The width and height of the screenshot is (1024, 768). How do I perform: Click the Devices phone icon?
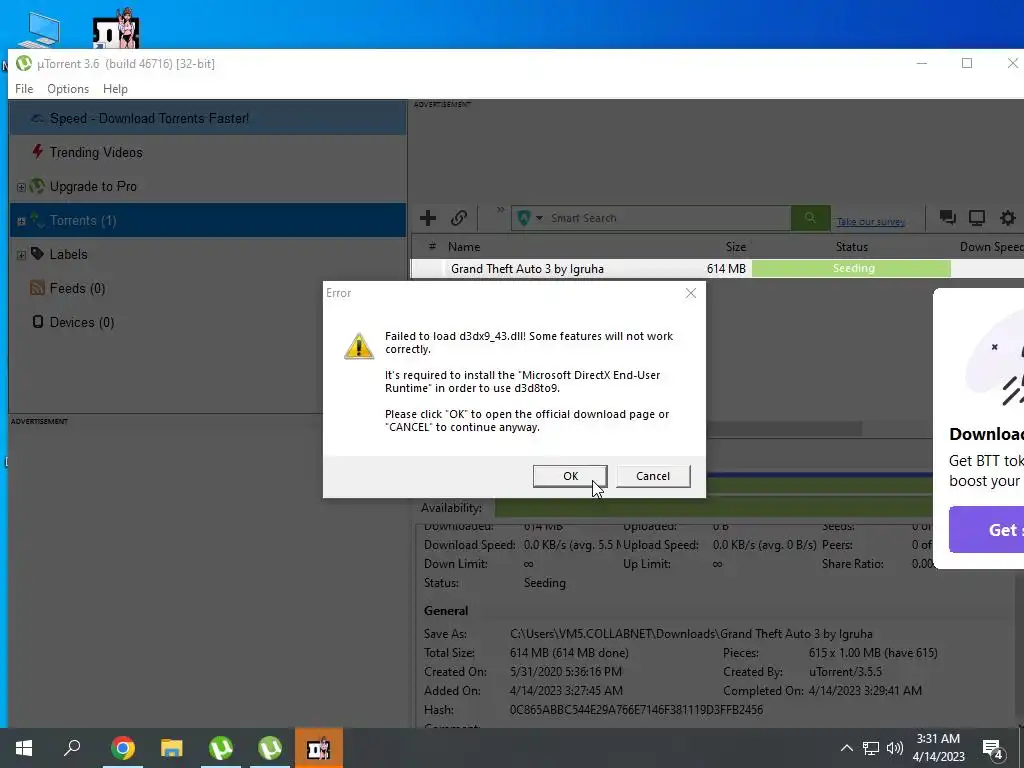coord(38,321)
